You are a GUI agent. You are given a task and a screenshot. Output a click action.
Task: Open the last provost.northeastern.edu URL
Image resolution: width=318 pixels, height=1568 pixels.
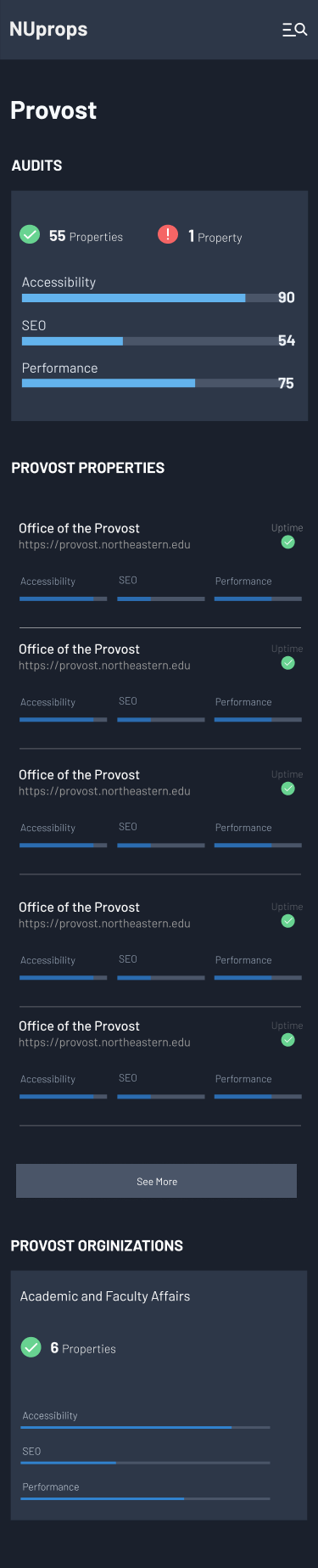tap(104, 1043)
